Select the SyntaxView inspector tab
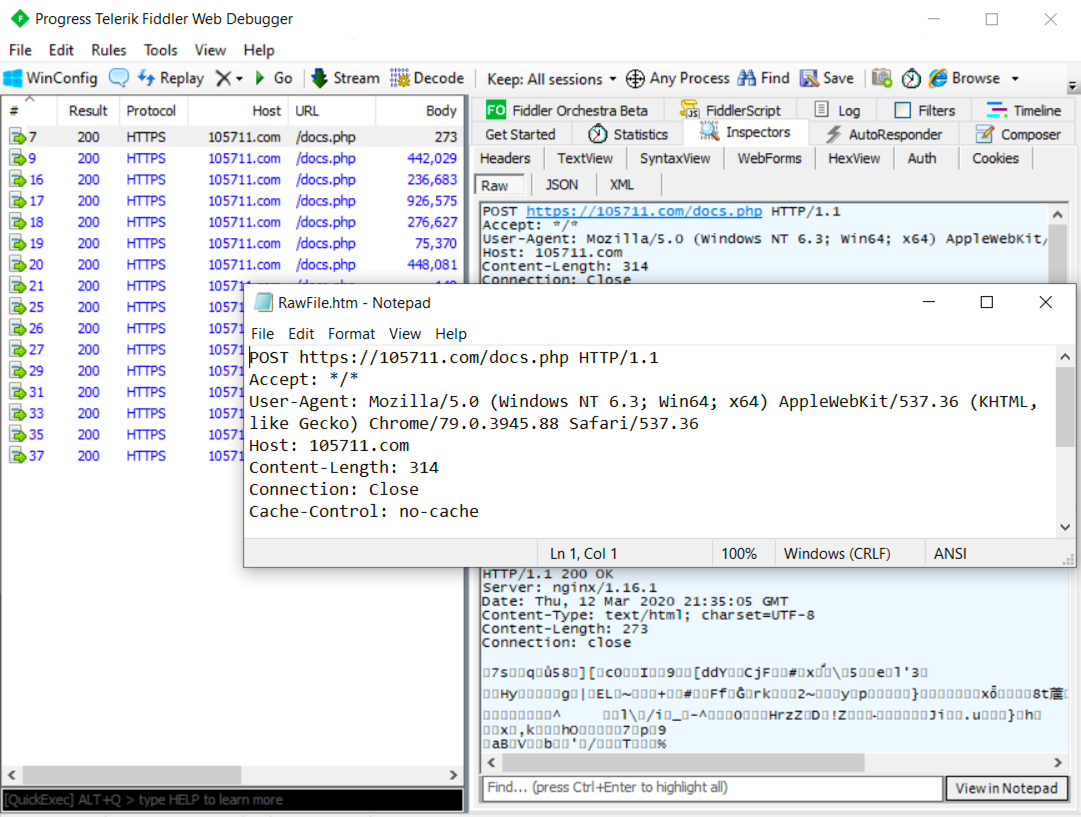The width and height of the screenshot is (1081, 817). click(674, 159)
